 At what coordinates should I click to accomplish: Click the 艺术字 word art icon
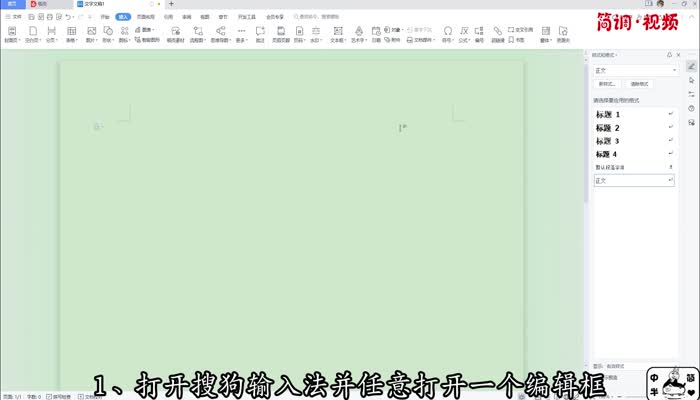(358, 35)
